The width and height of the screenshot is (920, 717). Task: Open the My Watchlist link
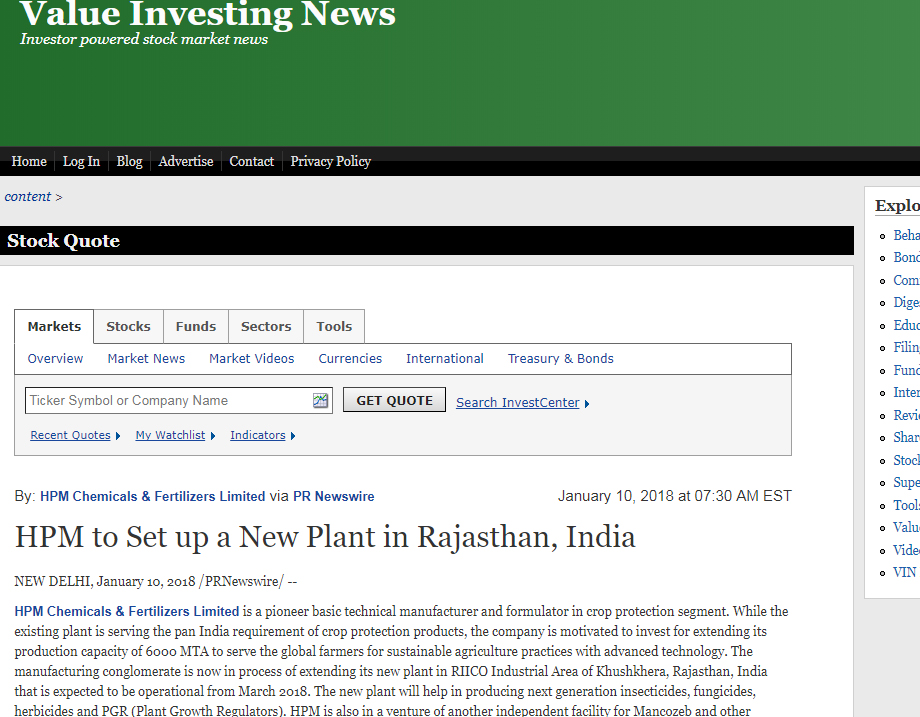tap(170, 435)
